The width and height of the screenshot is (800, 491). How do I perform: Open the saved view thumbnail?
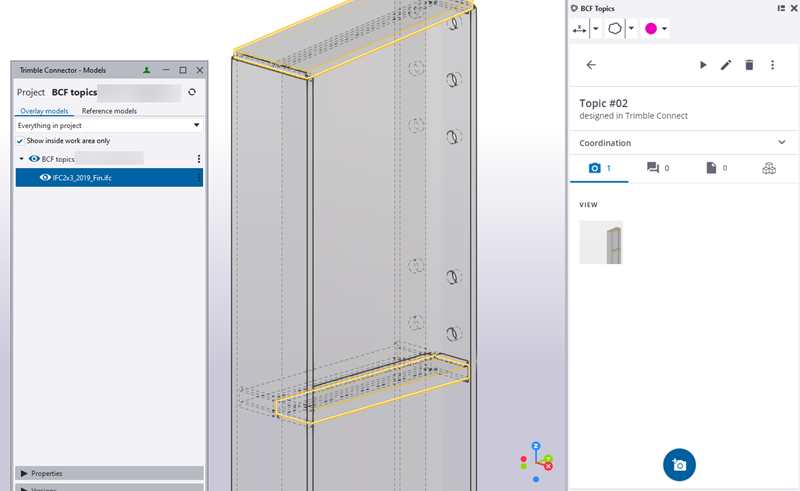pyautogui.click(x=601, y=242)
